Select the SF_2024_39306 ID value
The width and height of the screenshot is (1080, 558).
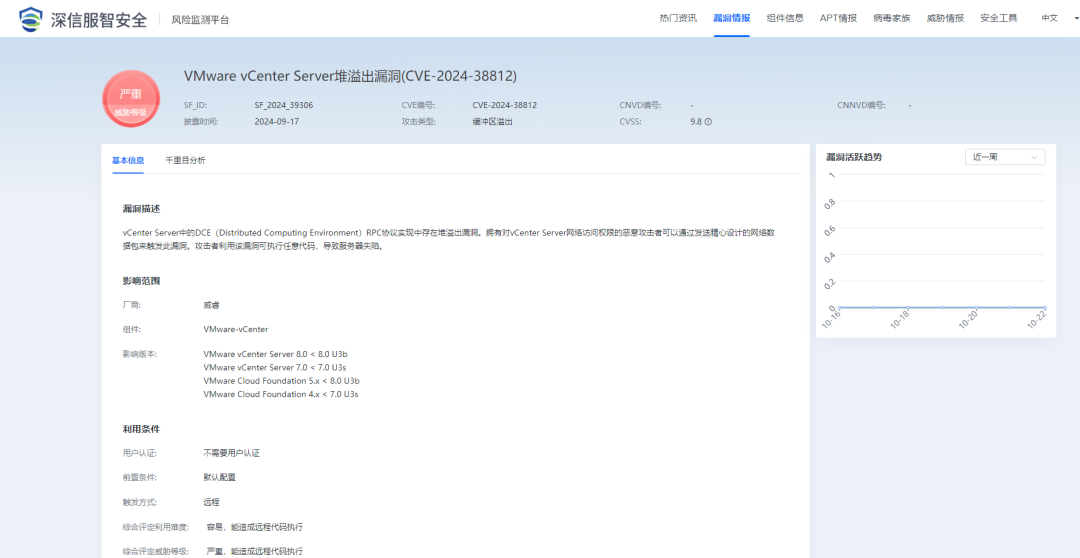[284, 105]
